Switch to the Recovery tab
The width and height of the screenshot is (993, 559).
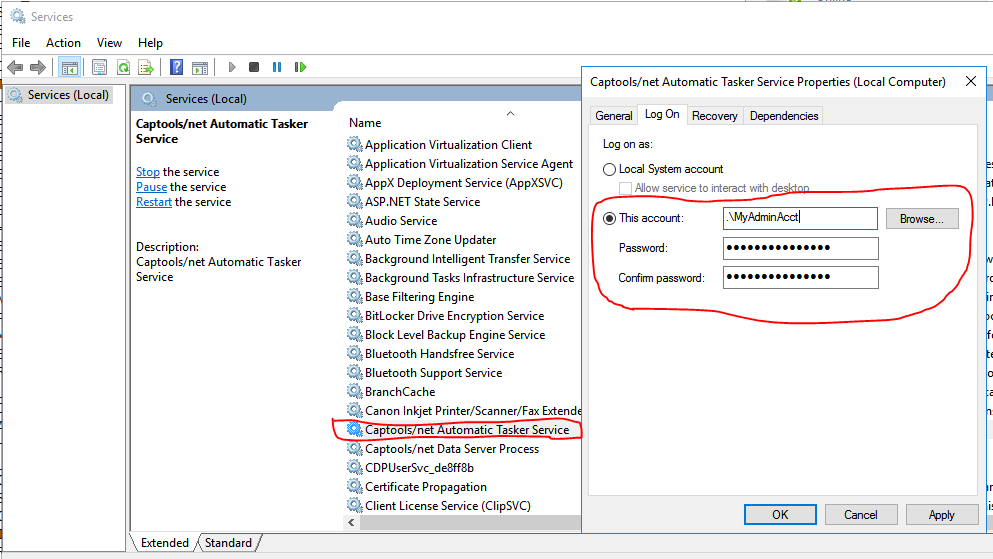[714, 116]
